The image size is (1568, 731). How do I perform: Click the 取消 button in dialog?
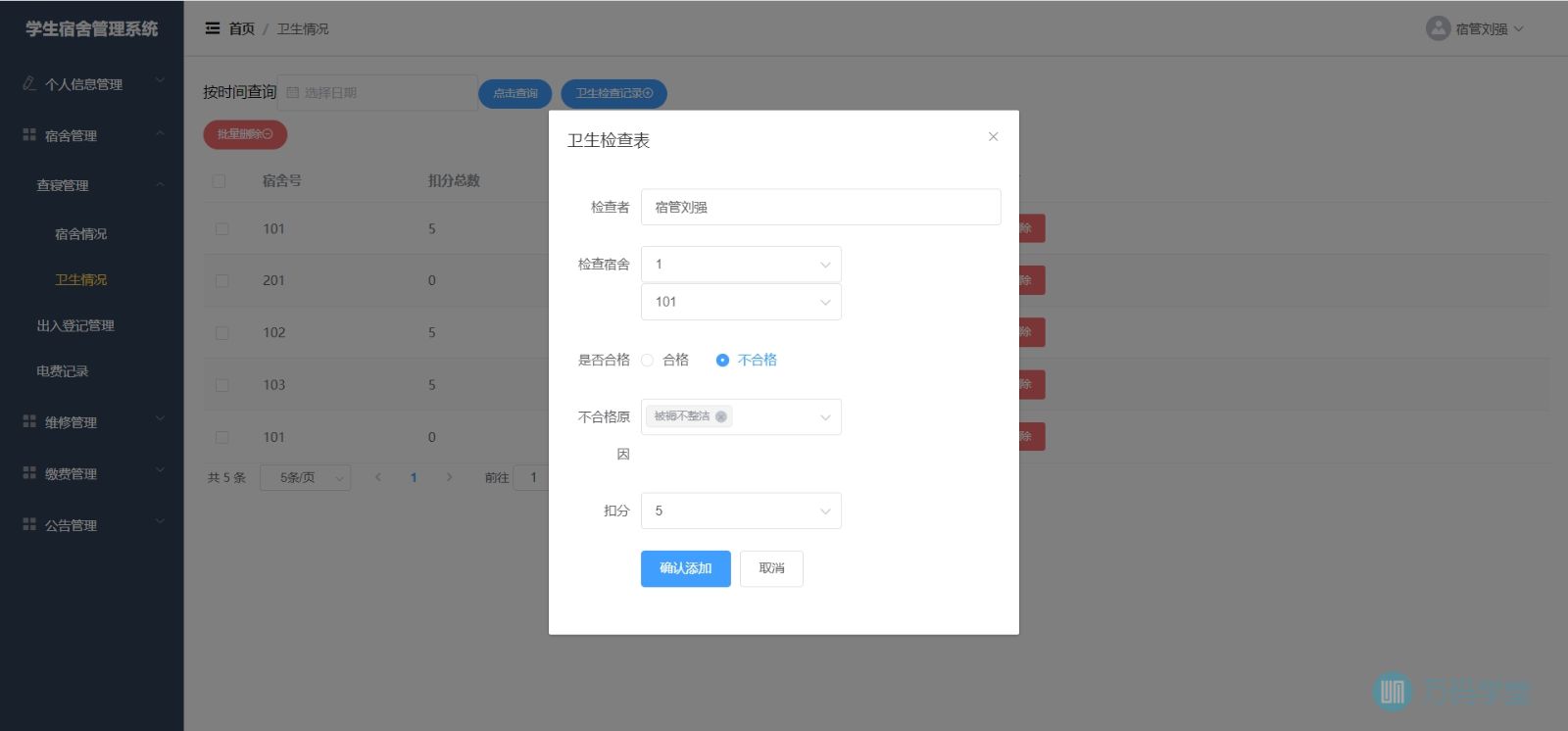(x=771, y=568)
